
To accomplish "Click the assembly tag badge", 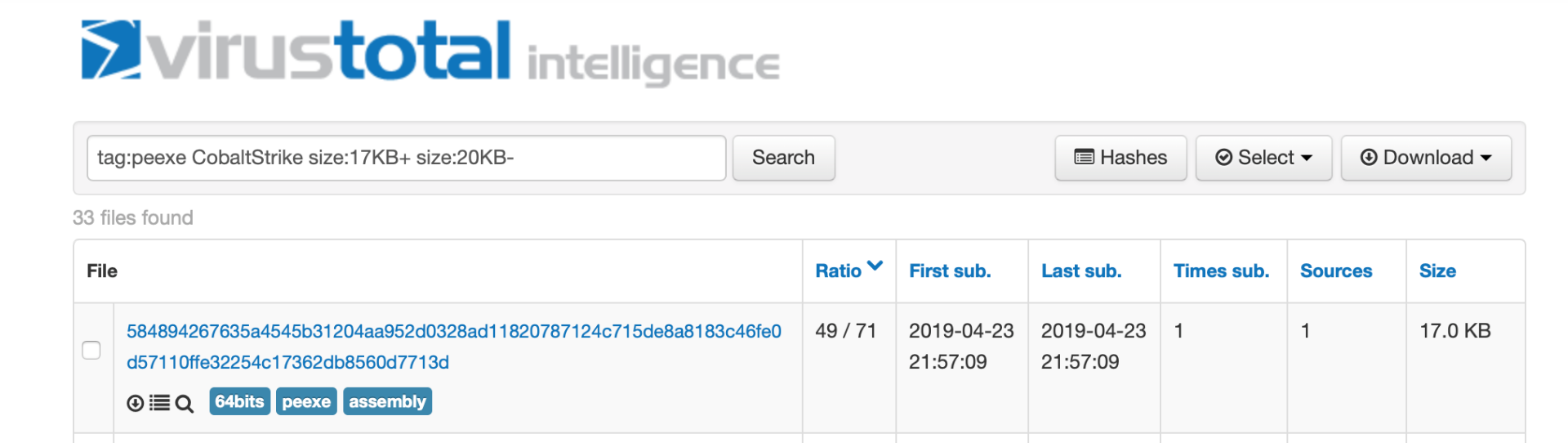I will point(387,402).
